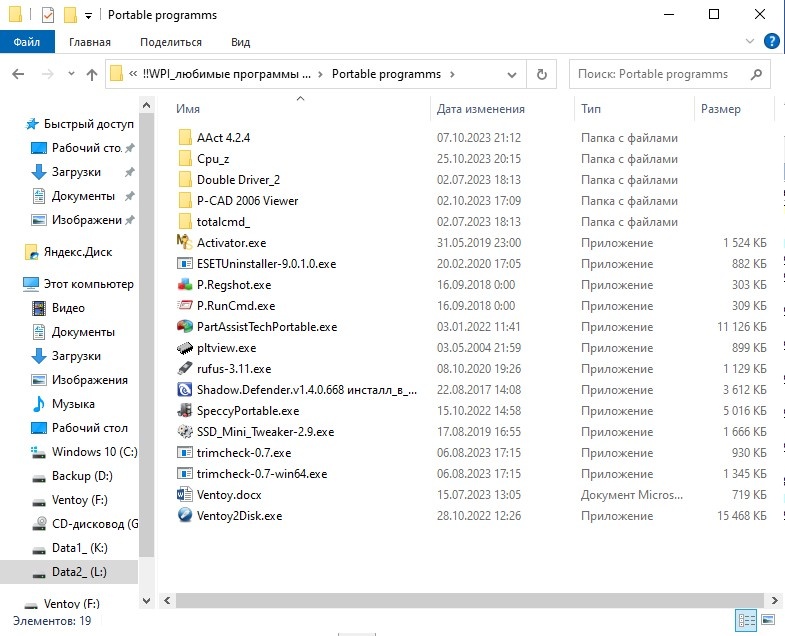Click the trimcheck-0.7-win64.exe file icon
The height and width of the screenshot is (636, 785).
pyautogui.click(x=185, y=474)
